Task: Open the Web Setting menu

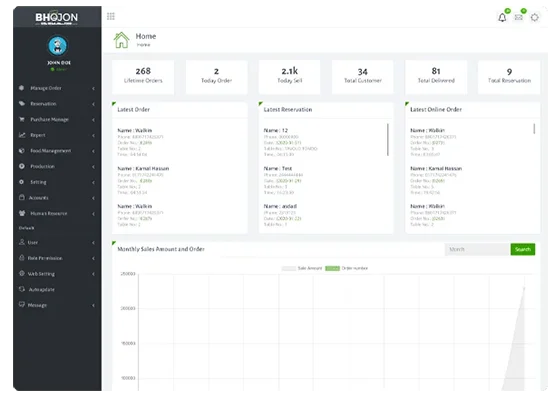Action: pyautogui.click(x=57, y=274)
